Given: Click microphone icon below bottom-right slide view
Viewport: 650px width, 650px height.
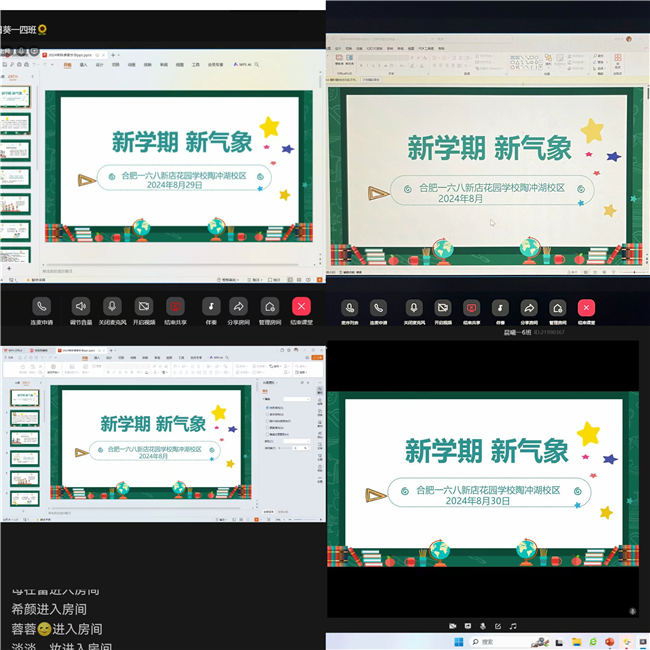Looking at the screenshot, I should [483, 626].
